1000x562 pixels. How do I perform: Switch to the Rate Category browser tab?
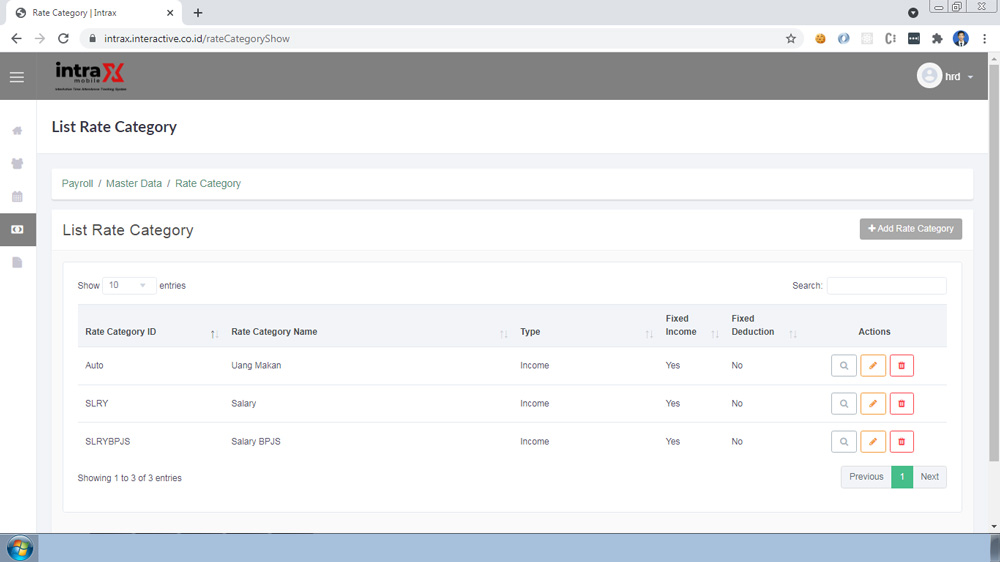[90, 13]
